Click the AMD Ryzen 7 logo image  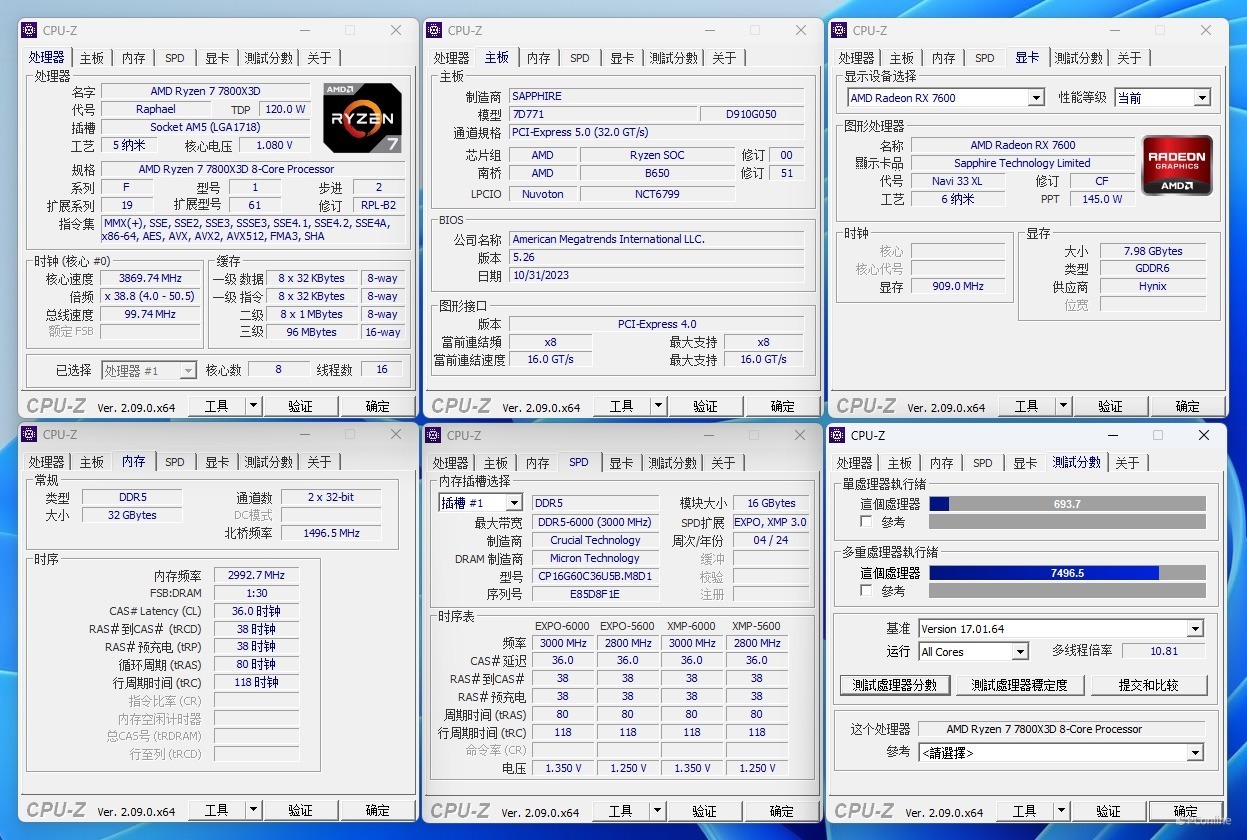362,117
